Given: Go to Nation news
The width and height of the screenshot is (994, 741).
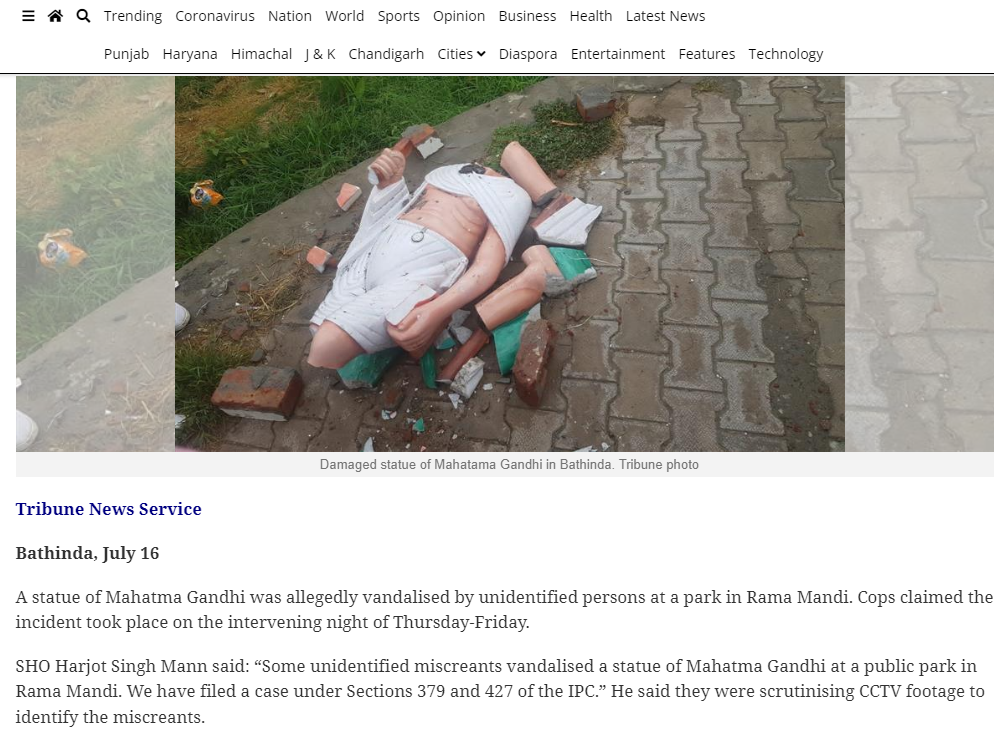Looking at the screenshot, I should [290, 16].
